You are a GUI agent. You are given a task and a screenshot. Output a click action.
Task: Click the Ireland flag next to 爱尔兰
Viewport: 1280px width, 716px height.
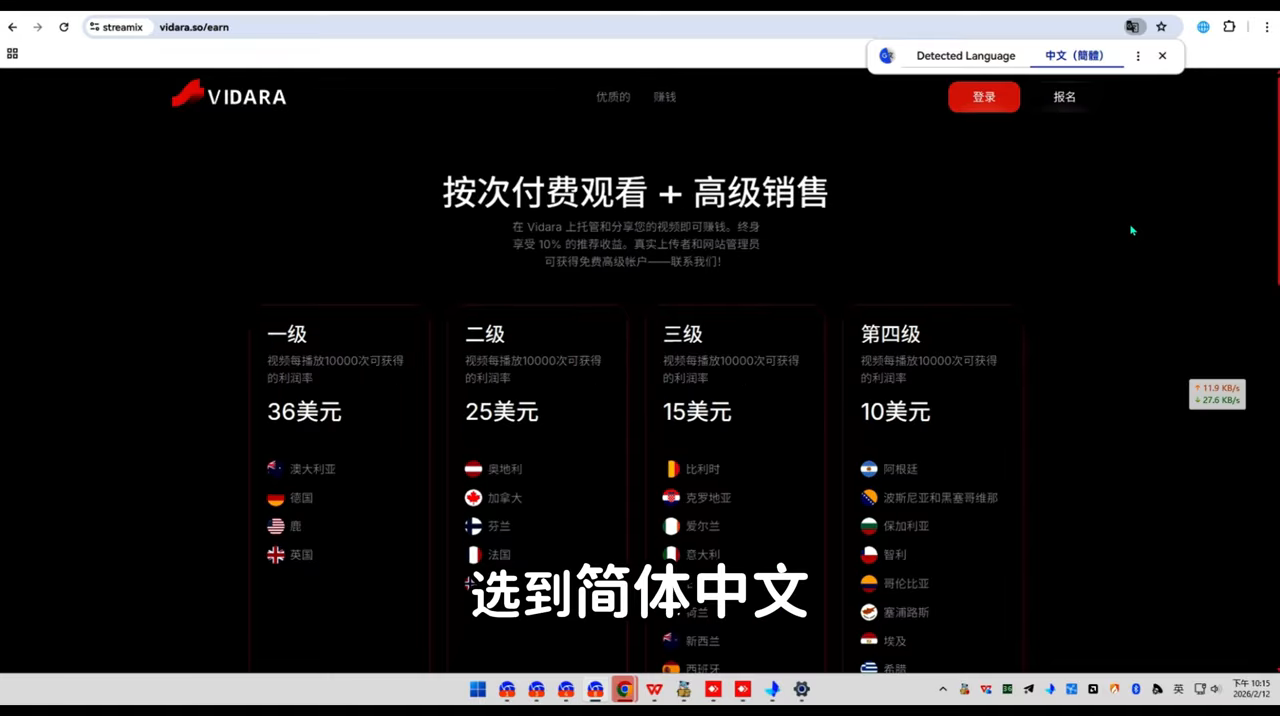[672, 526]
